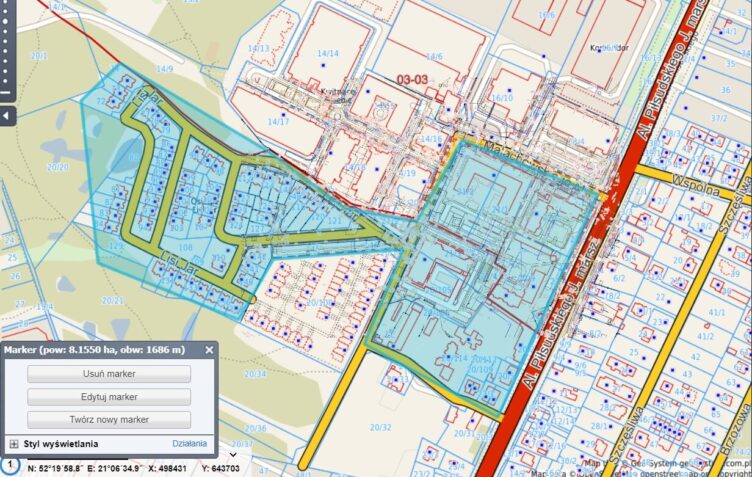This screenshot has height=477, width=752.
Task: Select parcel 14/17 on the map
Action: click(277, 122)
